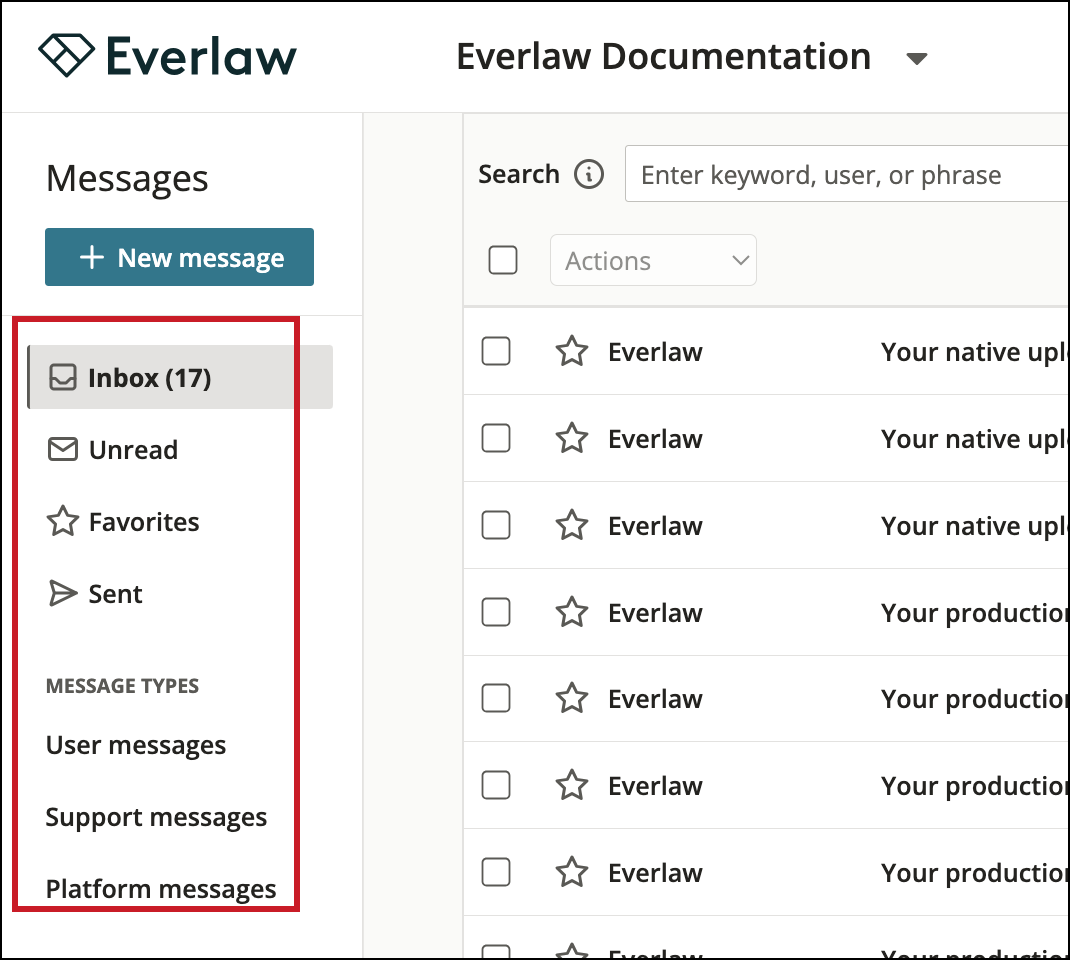The height and width of the screenshot is (960, 1070).
Task: Click the Everlaw Documentation project title
Action: click(663, 56)
